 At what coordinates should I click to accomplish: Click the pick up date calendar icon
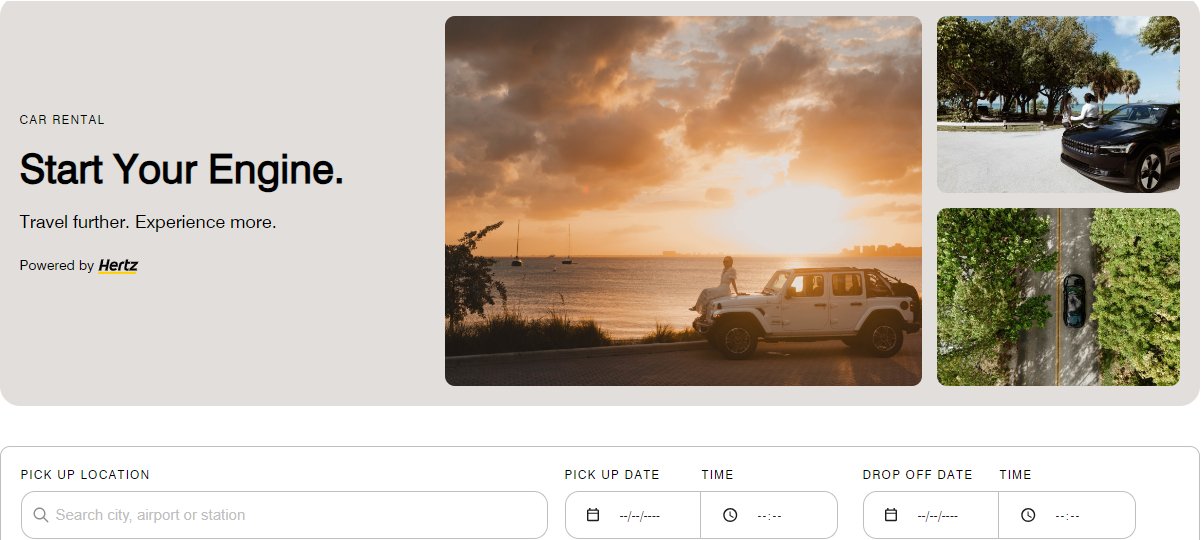click(593, 515)
